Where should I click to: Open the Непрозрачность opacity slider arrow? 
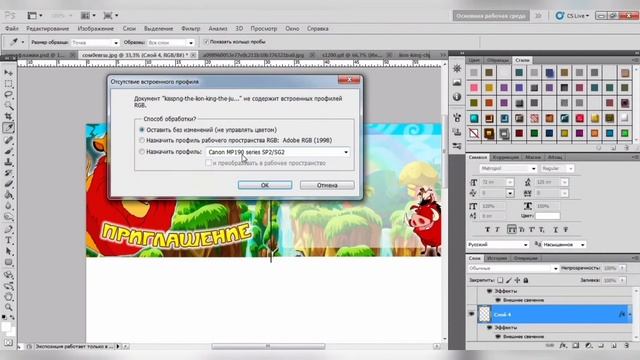(x=622, y=268)
